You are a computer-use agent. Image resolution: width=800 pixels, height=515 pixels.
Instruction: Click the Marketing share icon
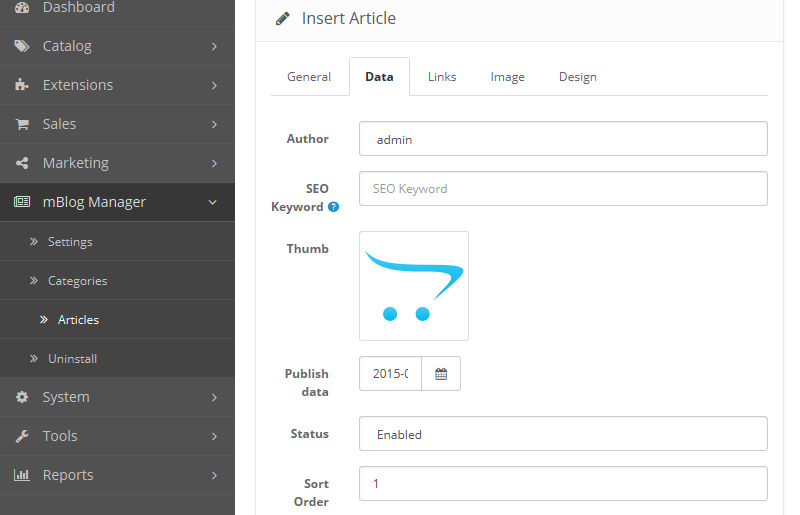[22, 163]
